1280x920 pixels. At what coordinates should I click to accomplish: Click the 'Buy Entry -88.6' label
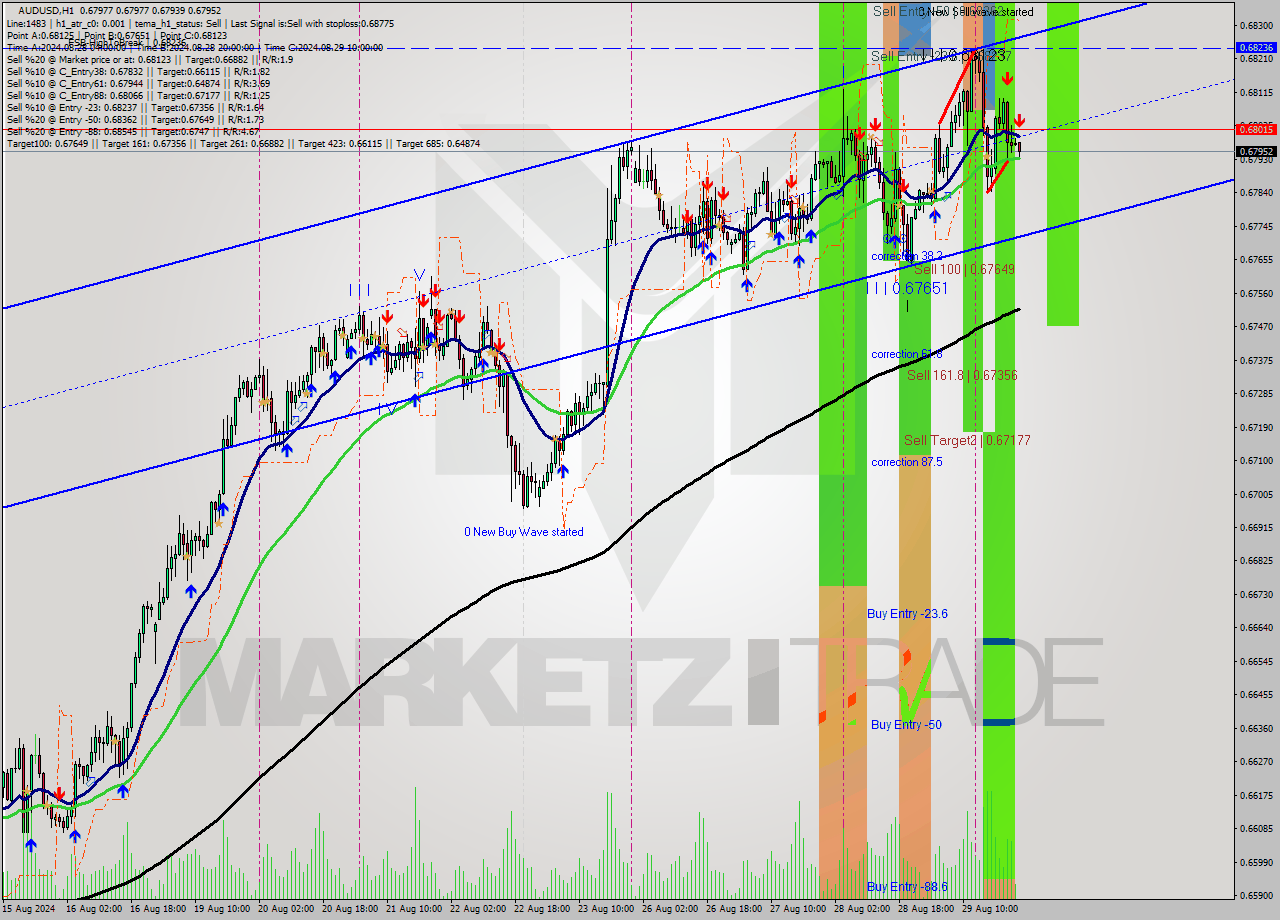(907, 887)
